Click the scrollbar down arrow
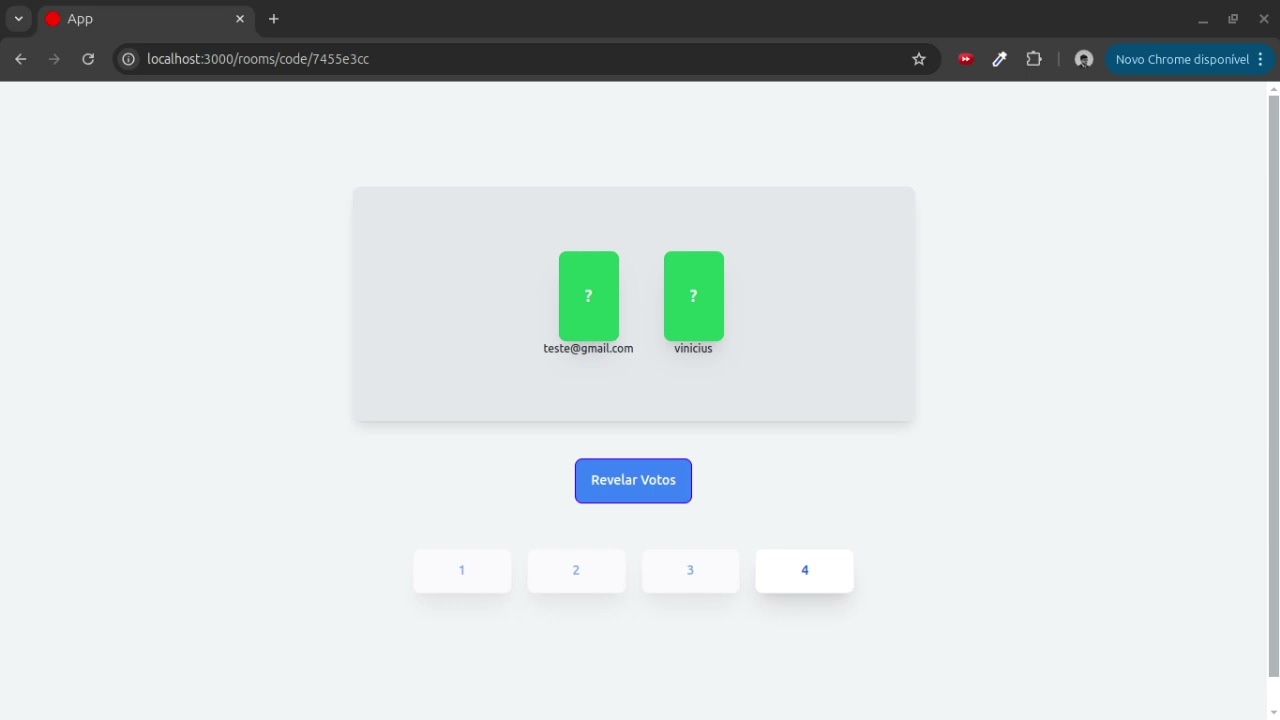The height and width of the screenshot is (720, 1280). point(1273,712)
